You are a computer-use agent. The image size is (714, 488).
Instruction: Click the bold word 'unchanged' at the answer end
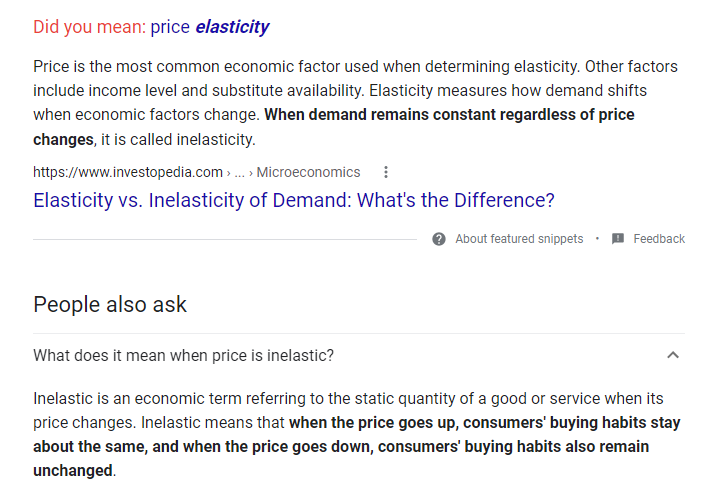pos(72,470)
